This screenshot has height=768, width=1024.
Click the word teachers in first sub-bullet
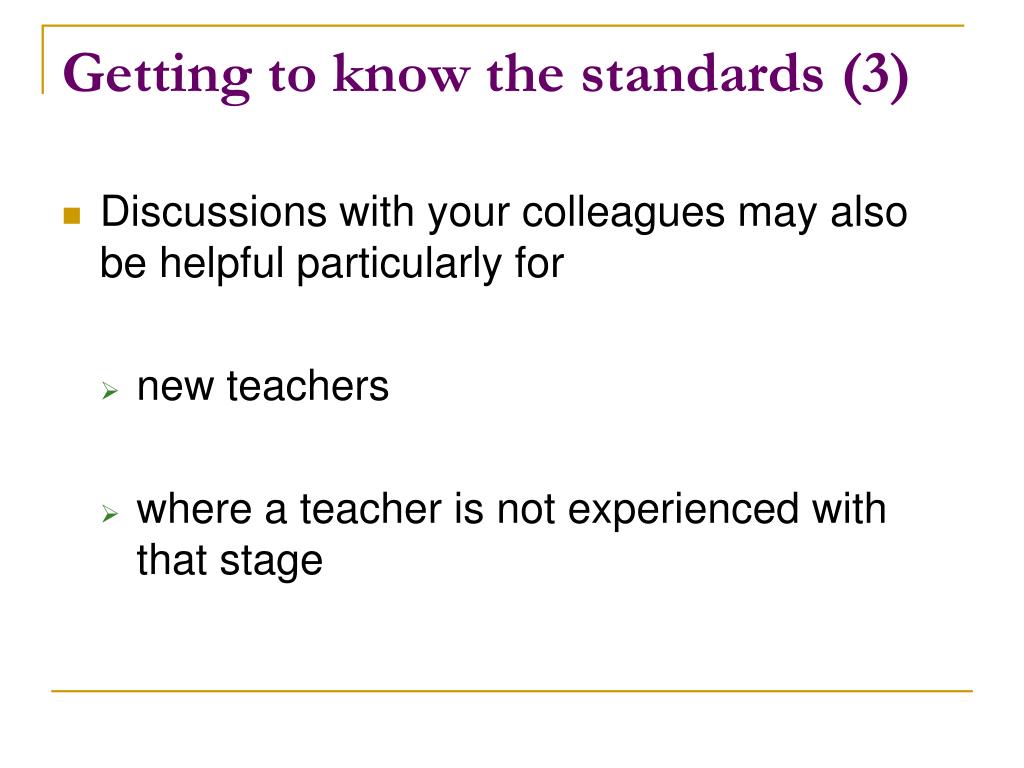(x=308, y=386)
